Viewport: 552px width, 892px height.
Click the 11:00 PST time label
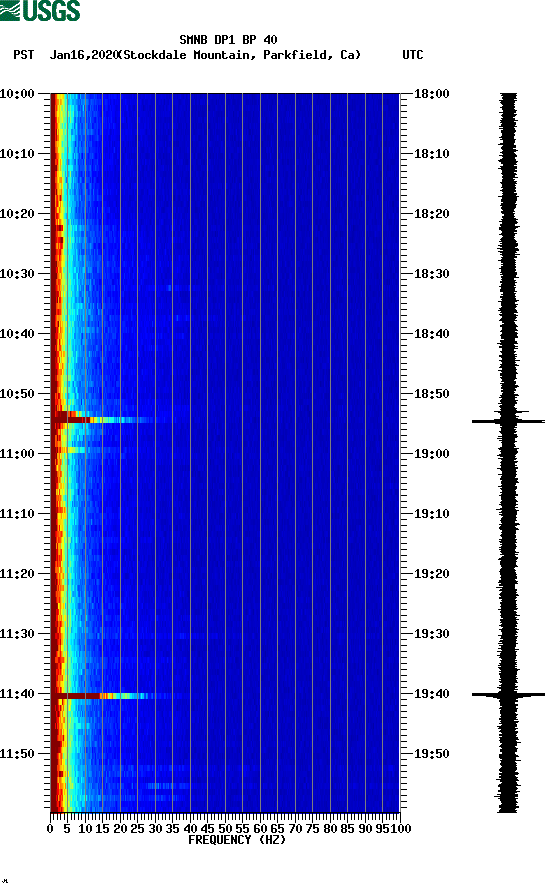[x=18, y=453]
